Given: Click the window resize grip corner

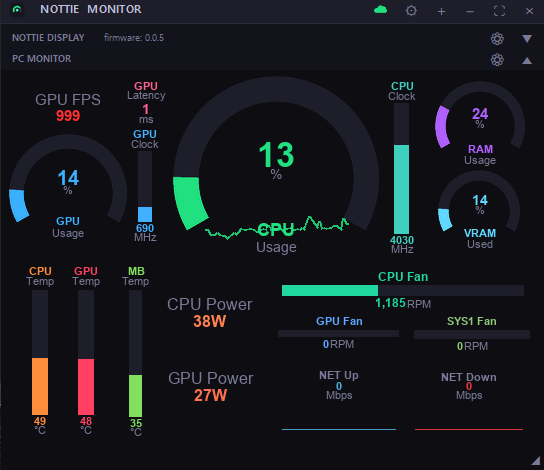Looking at the screenshot, I should 536,461.
